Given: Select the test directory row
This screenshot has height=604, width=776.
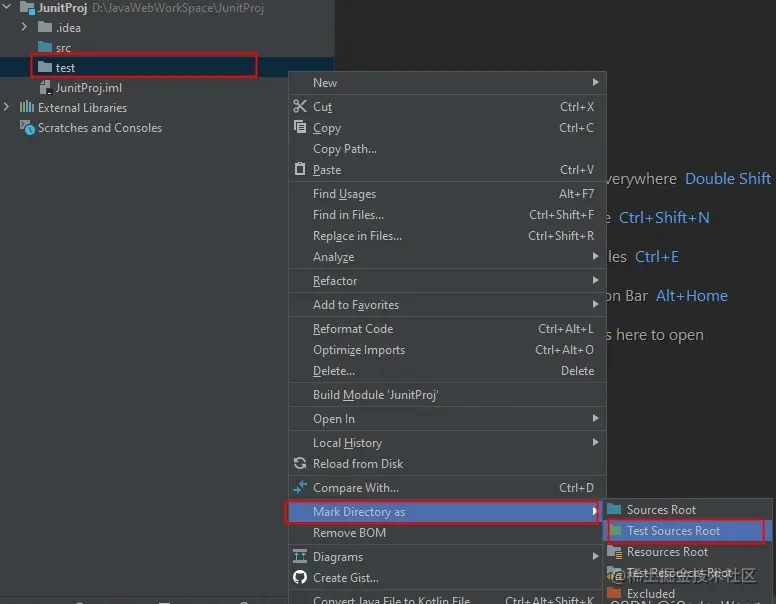Looking at the screenshot, I should pos(167,67).
